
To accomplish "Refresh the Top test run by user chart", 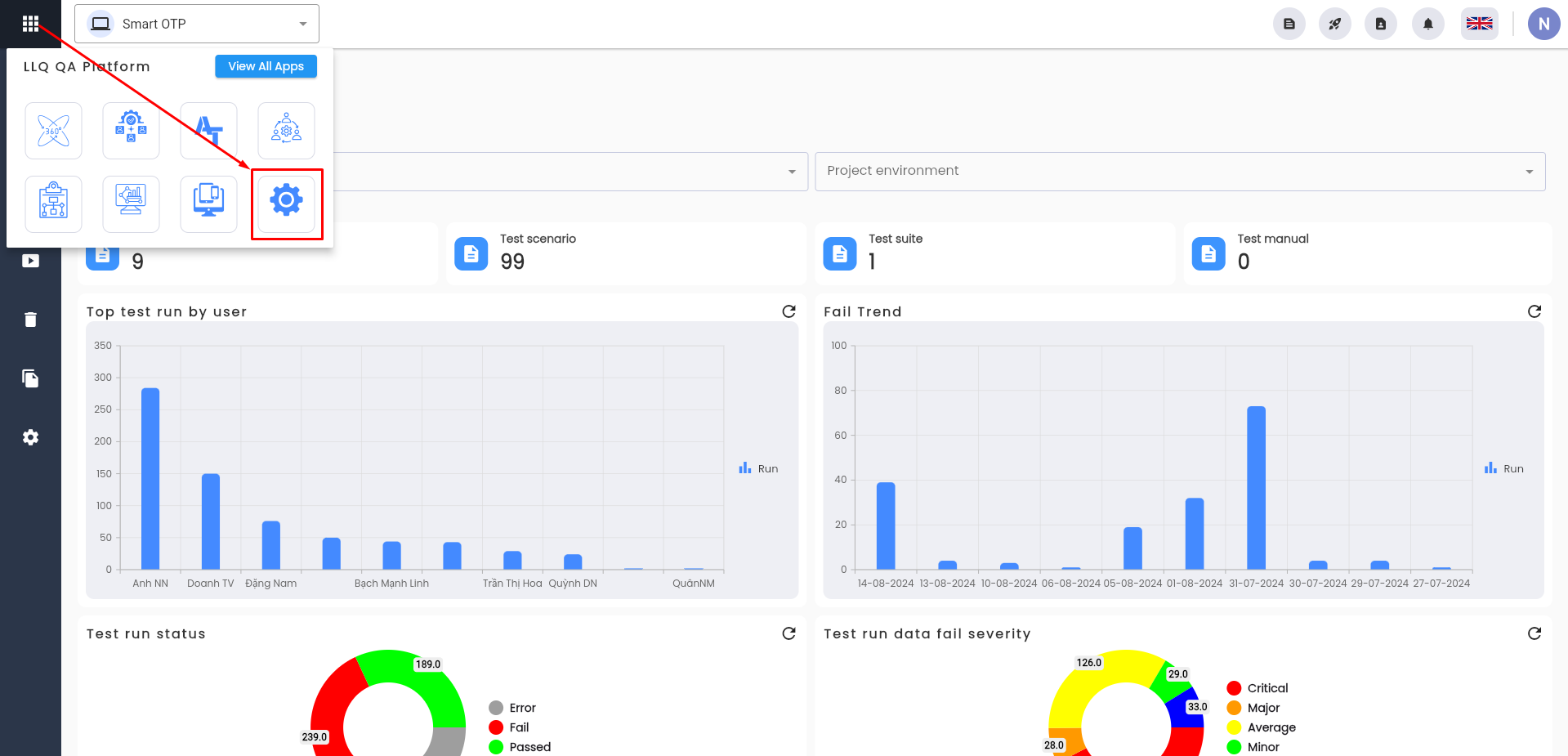I will pyautogui.click(x=788, y=311).
